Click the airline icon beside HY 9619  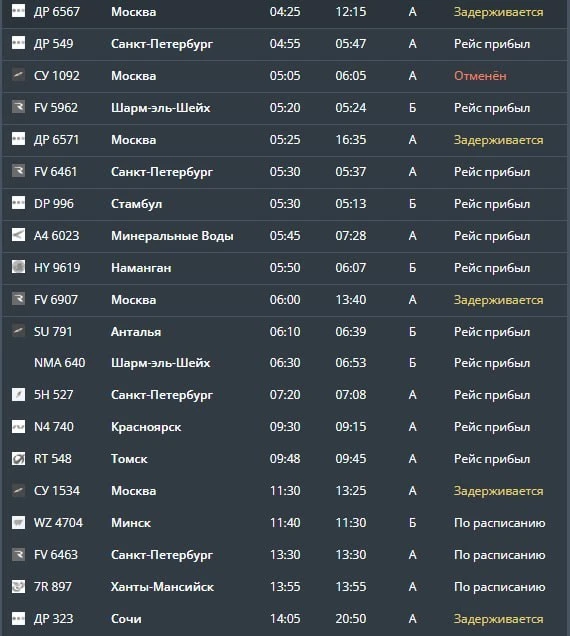[18, 267]
